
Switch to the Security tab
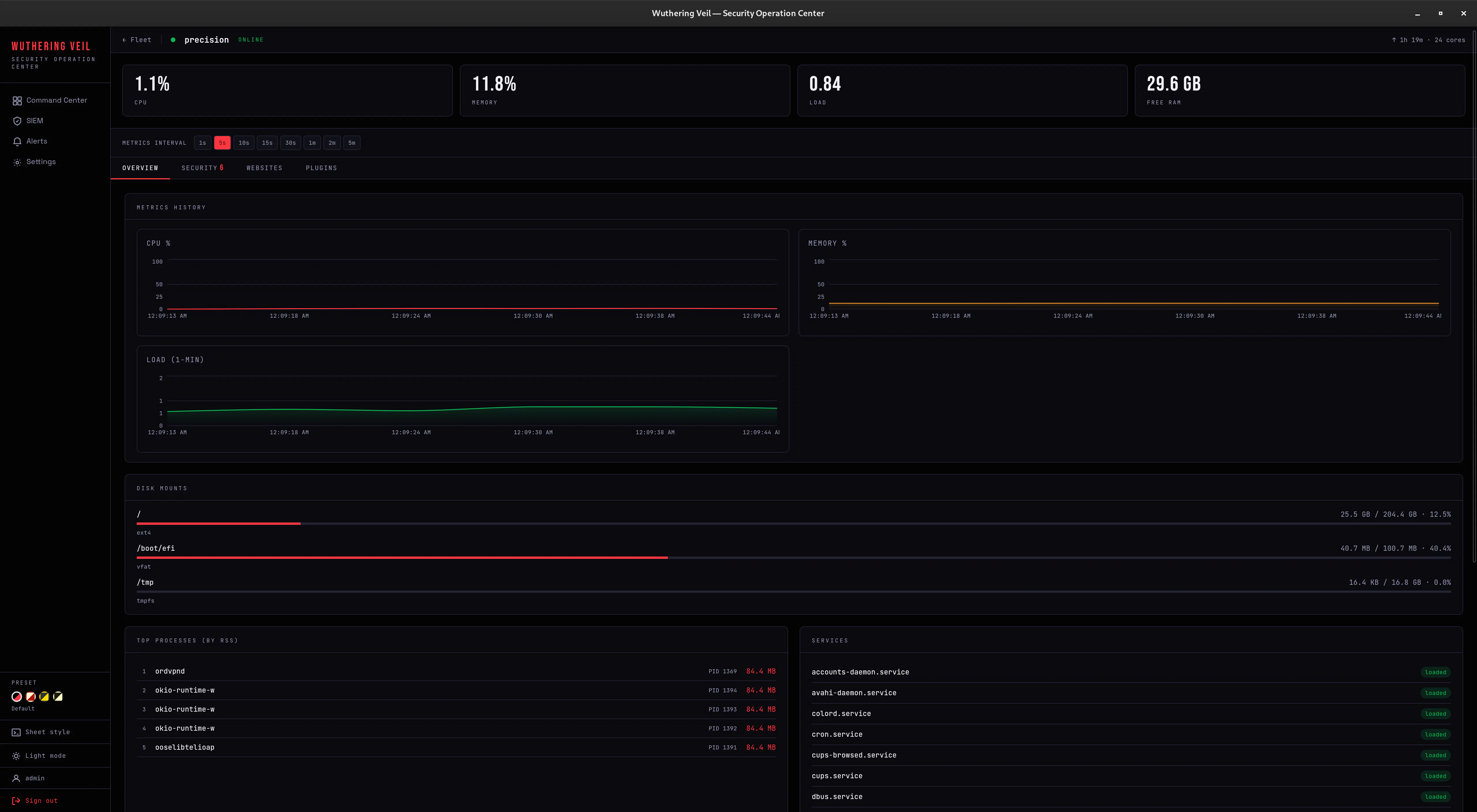(203, 168)
